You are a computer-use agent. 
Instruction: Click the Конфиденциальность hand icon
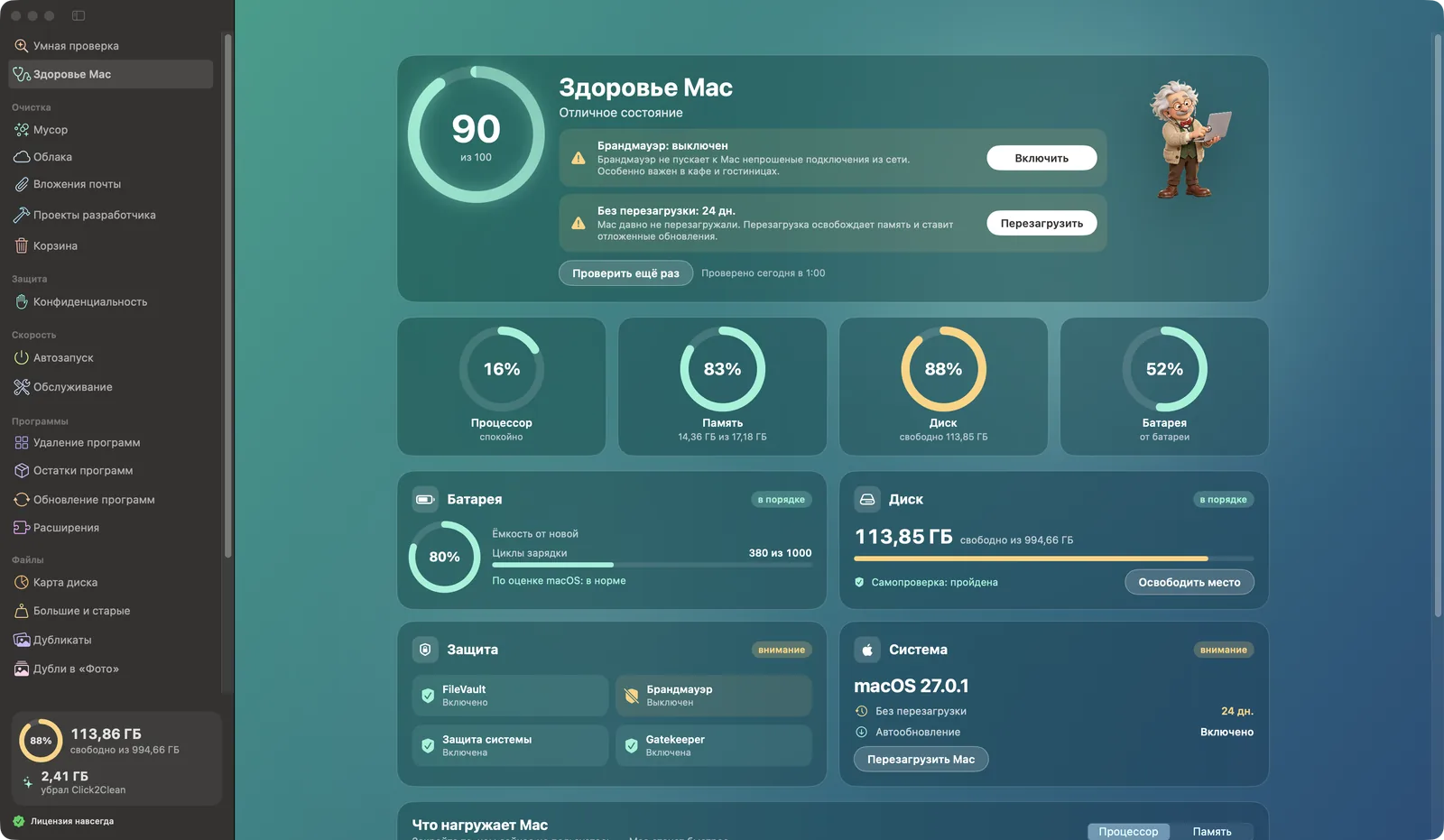22,301
